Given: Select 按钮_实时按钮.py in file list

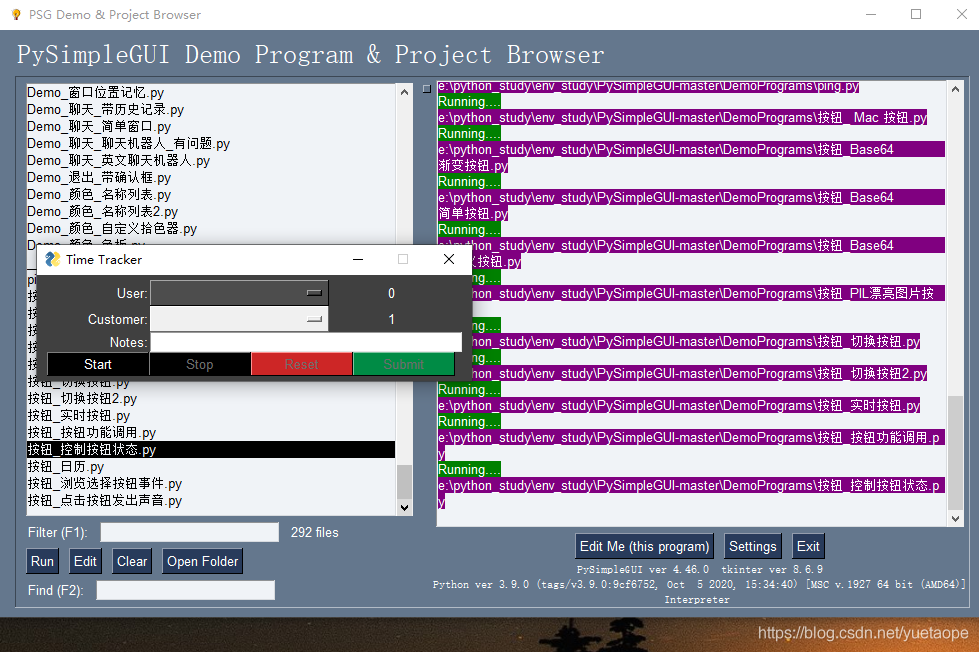Looking at the screenshot, I should (211, 415).
